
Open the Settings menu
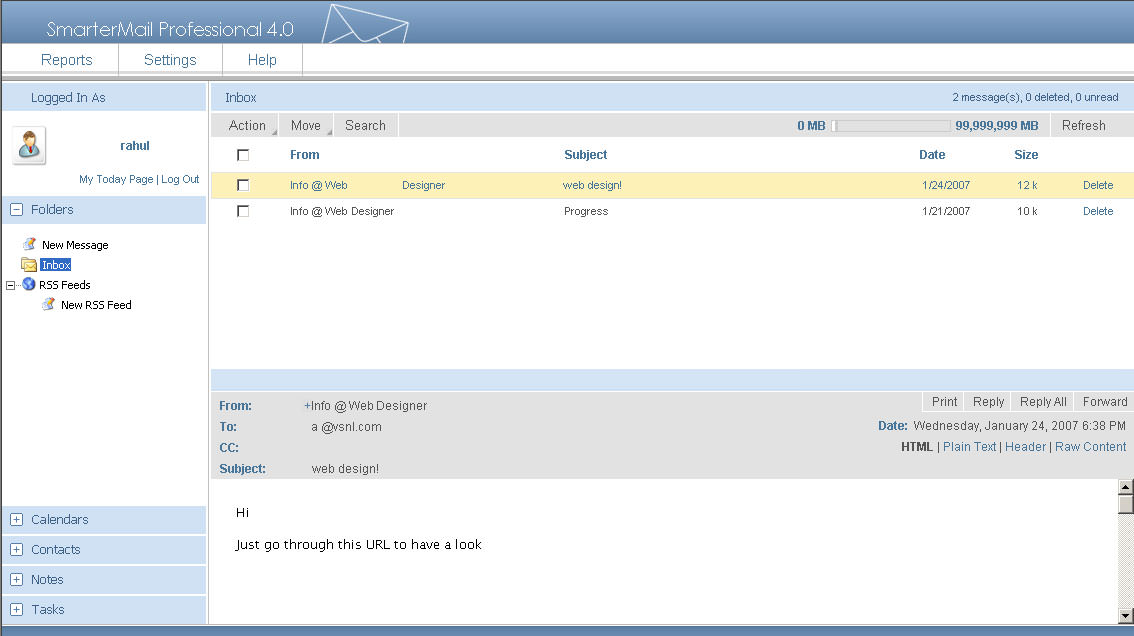pyautogui.click(x=169, y=59)
